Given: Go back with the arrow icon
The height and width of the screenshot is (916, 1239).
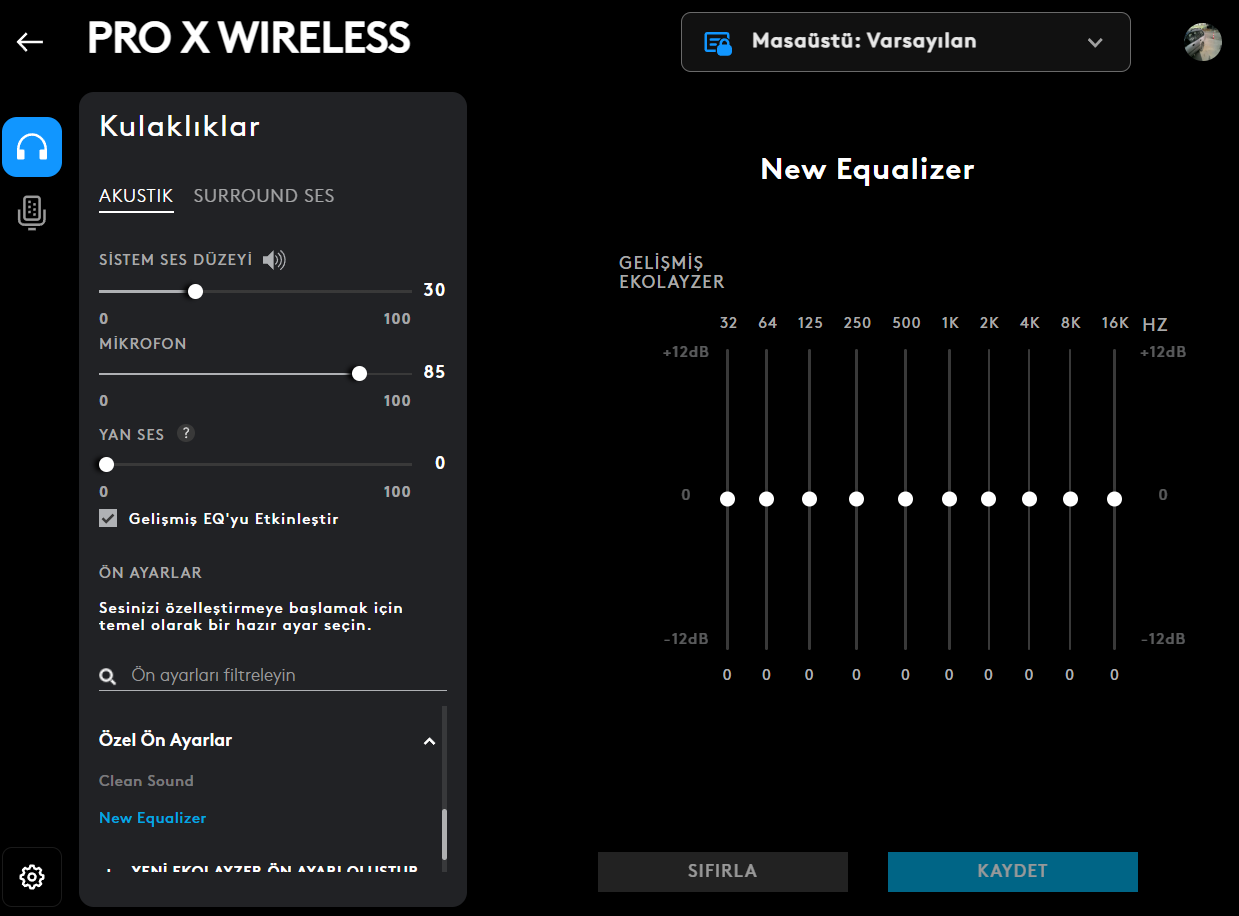Looking at the screenshot, I should (x=30, y=41).
